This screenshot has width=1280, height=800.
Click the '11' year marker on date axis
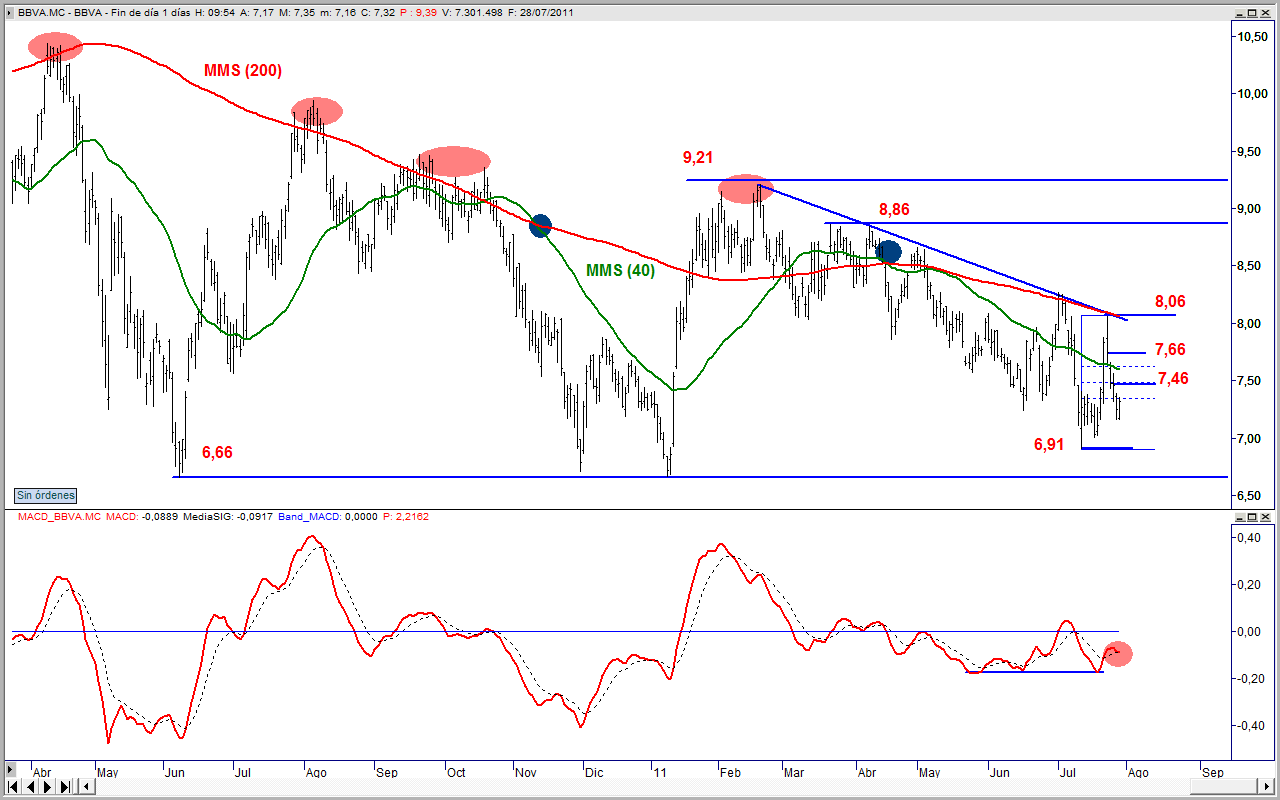coord(658,772)
